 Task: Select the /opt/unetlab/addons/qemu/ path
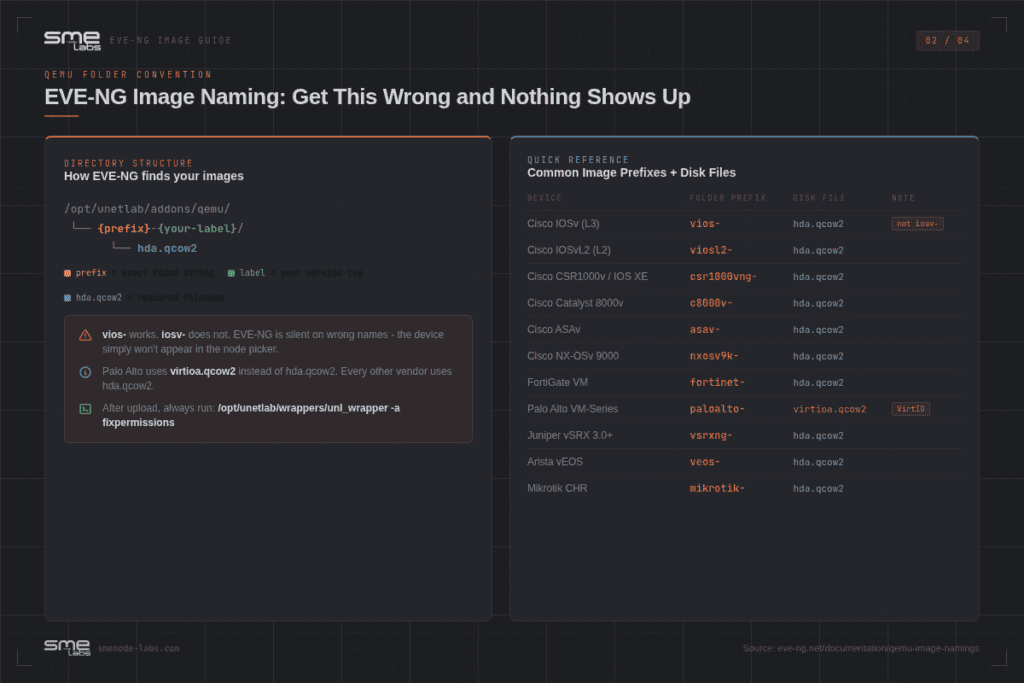(x=147, y=209)
